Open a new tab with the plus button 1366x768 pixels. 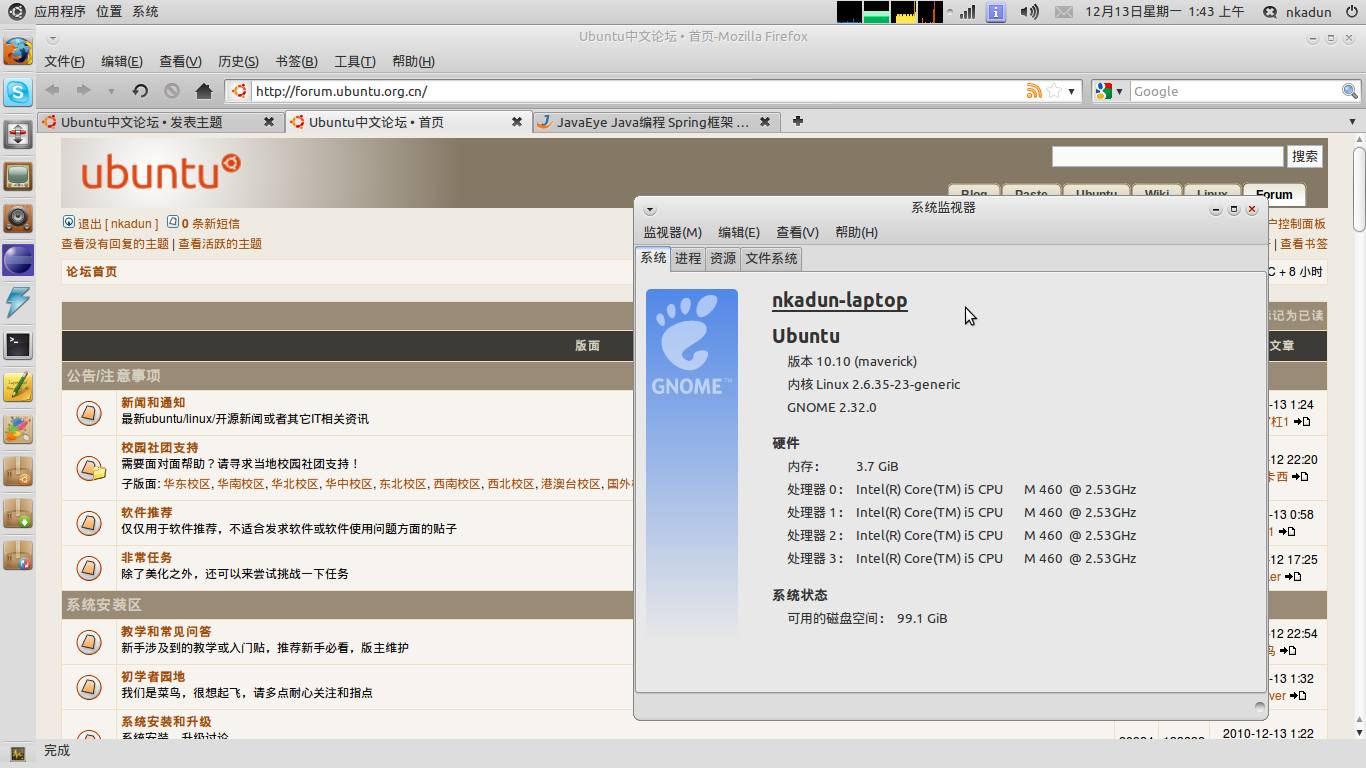click(797, 121)
